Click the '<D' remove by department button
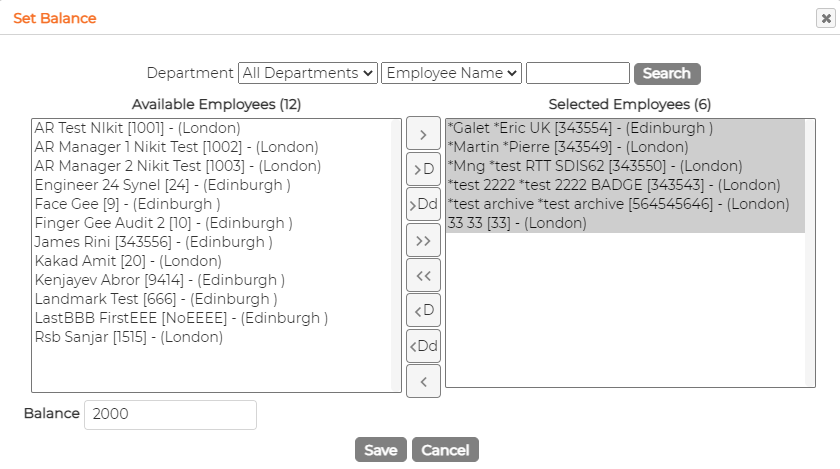The image size is (840, 469). tap(423, 310)
